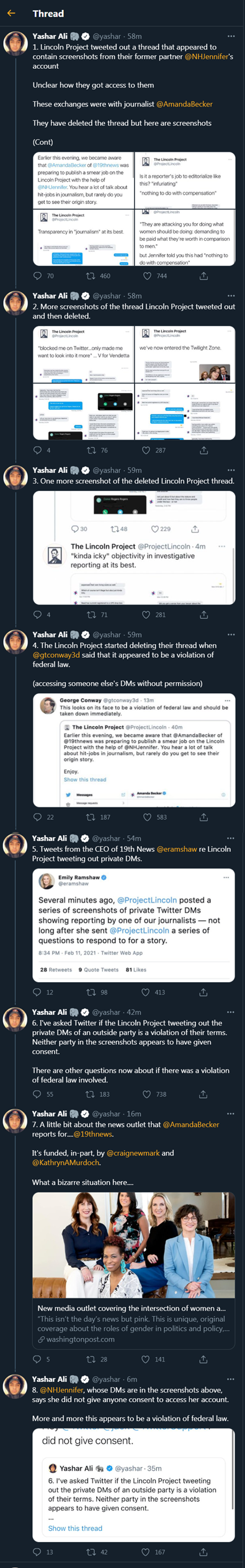
Task: Share tweet 7 about 19th News
Action: point(203,1359)
